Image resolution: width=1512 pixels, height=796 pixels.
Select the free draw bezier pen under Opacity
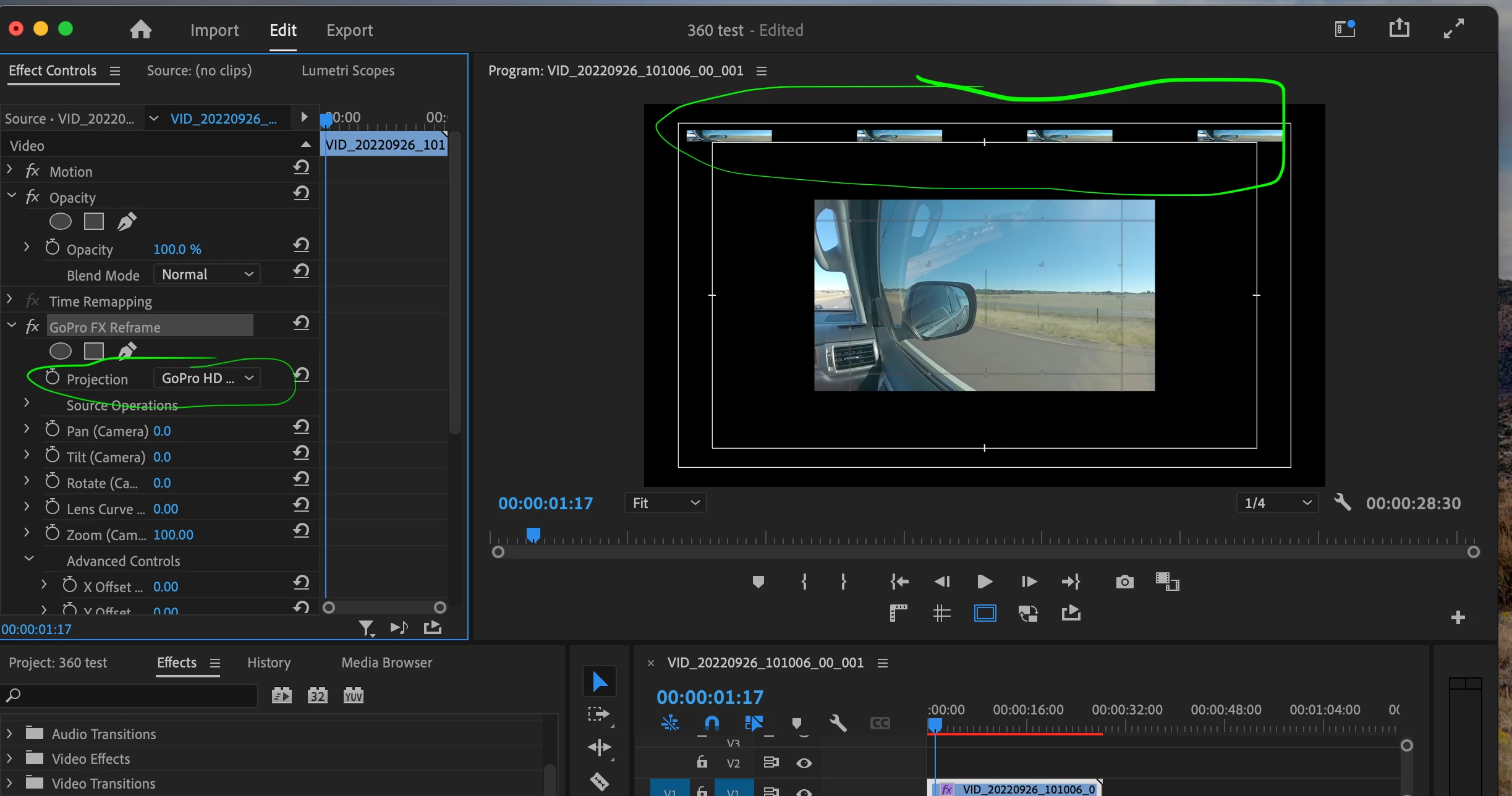(127, 221)
